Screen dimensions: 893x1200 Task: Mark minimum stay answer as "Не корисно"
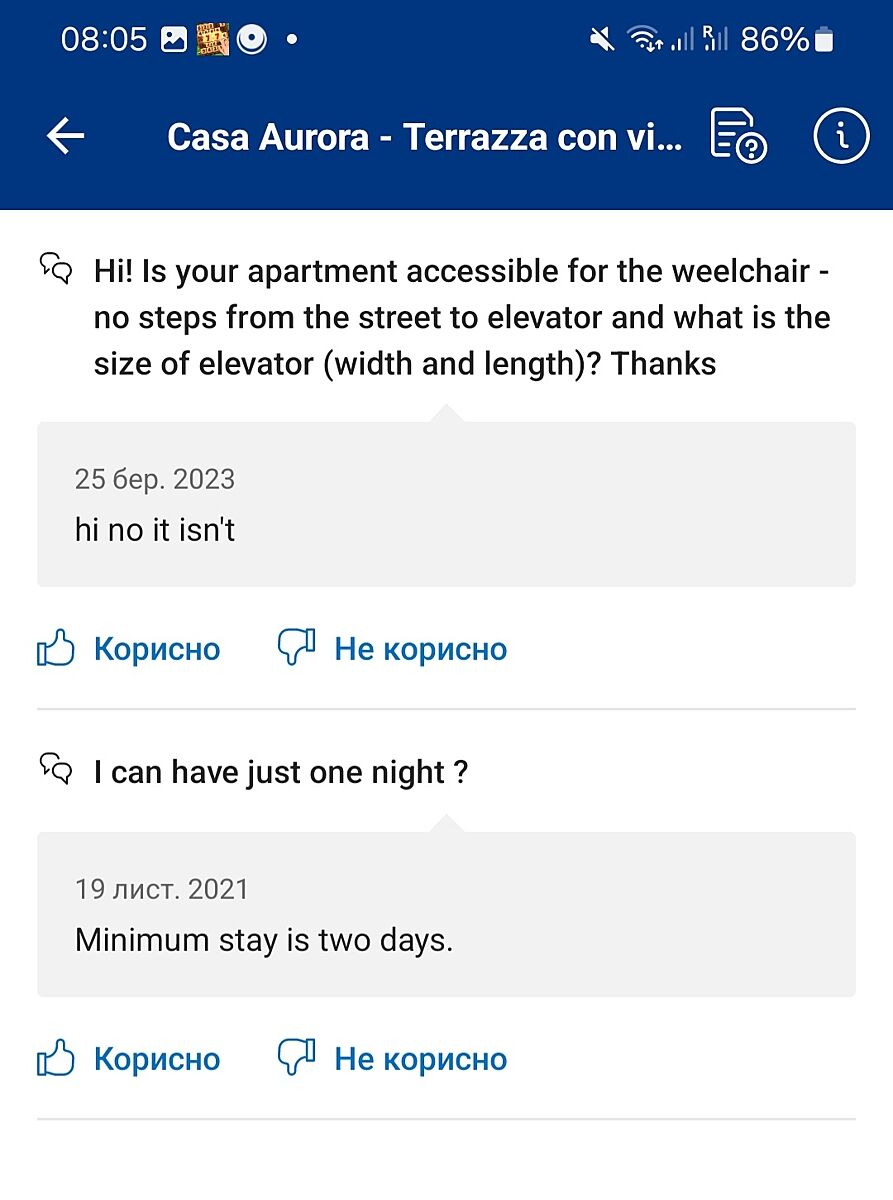(x=420, y=1059)
